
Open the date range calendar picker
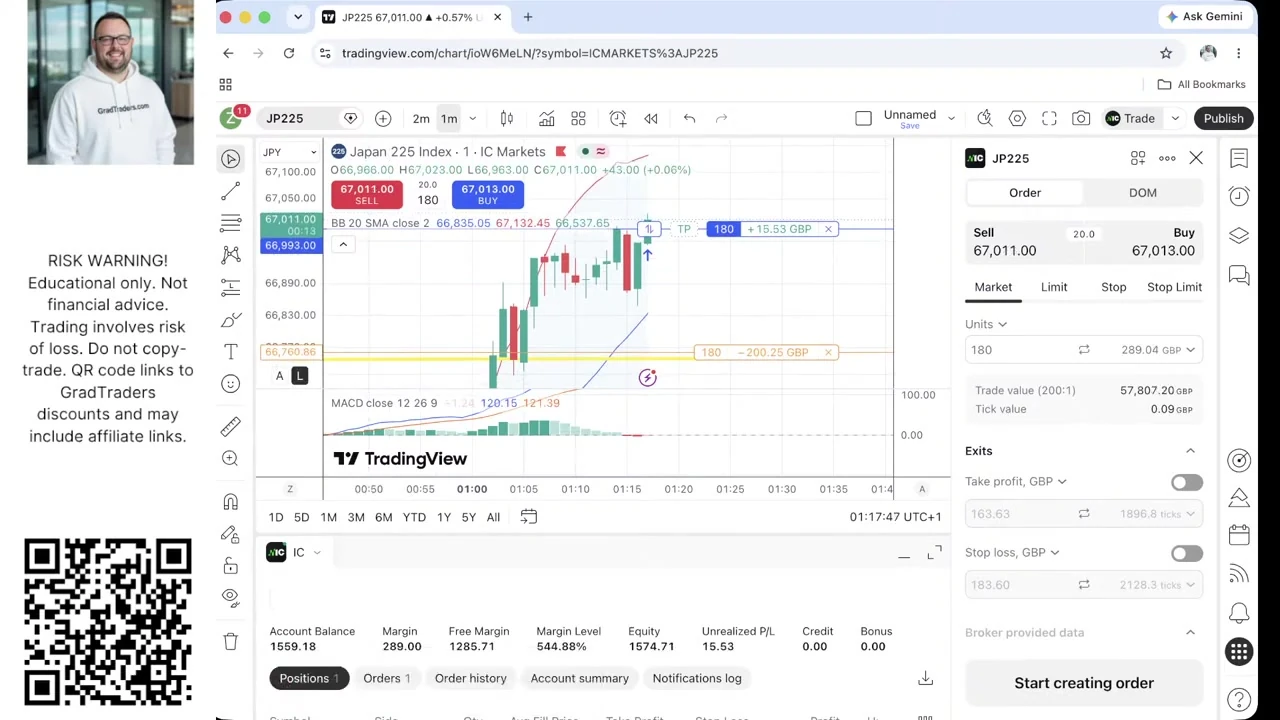529,517
